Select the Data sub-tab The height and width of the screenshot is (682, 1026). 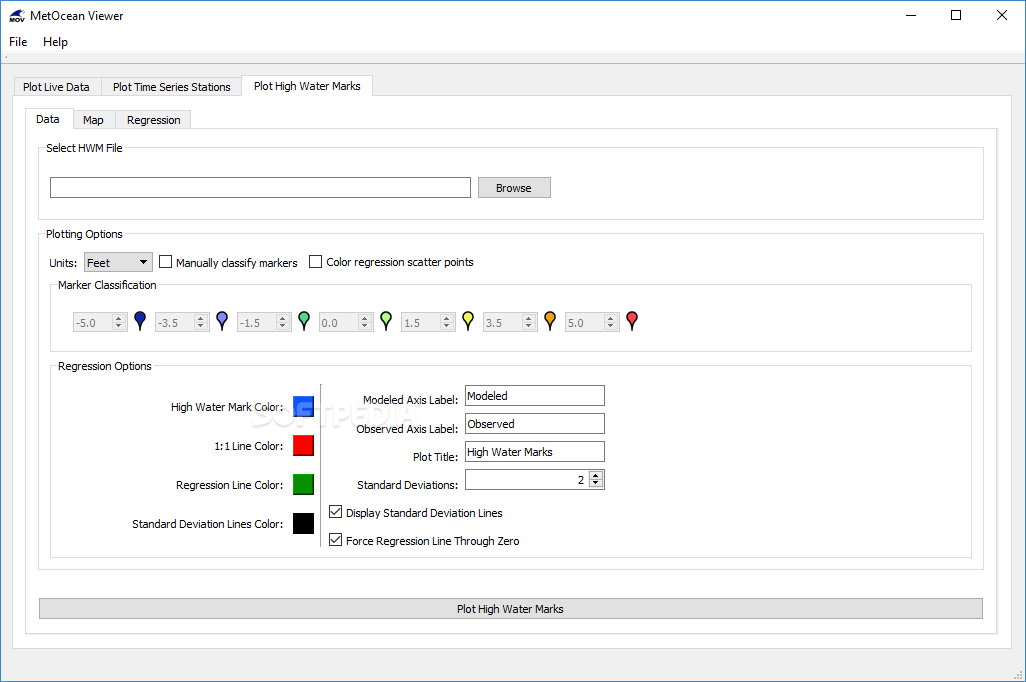click(x=48, y=119)
